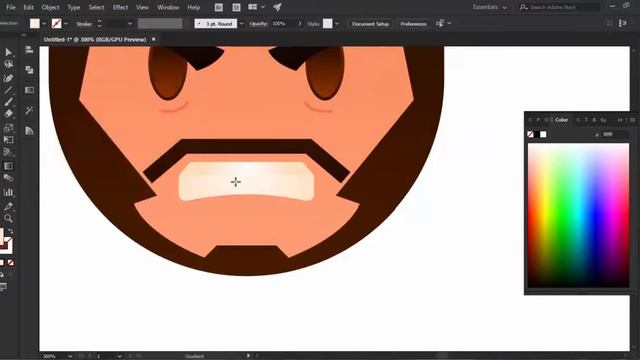Click the white swatch in Color panel

coord(543,134)
